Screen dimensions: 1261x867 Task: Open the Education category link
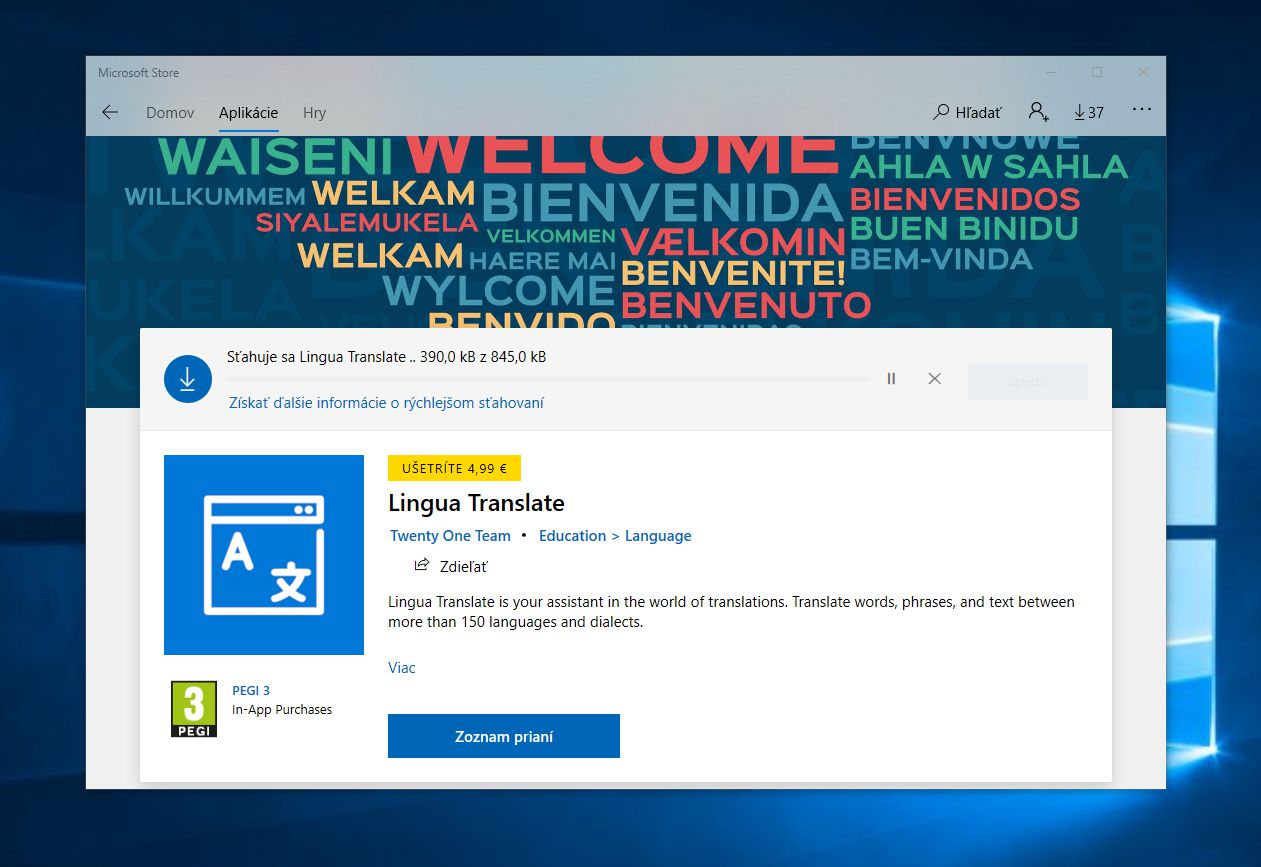click(572, 536)
